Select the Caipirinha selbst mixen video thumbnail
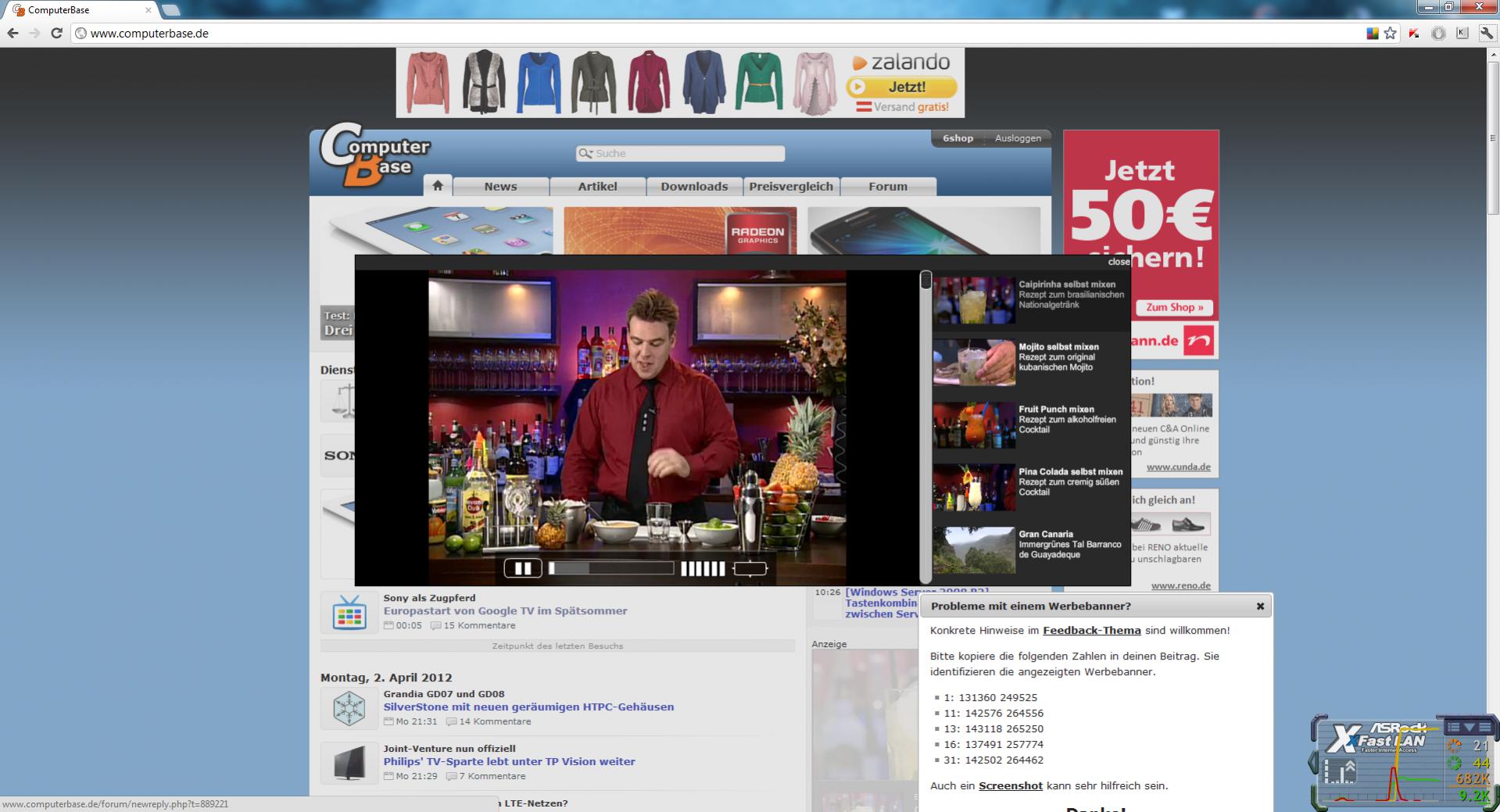The image size is (1500, 812). coord(974,299)
